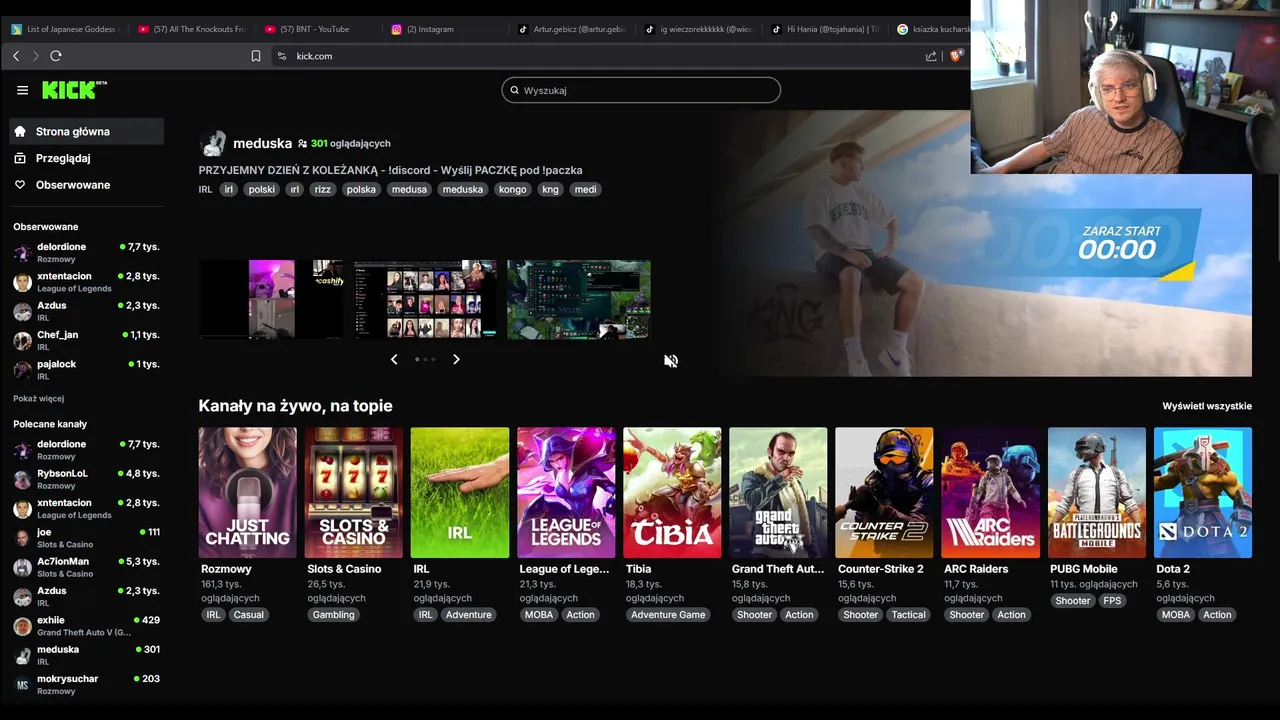1280x720 pixels.
Task: Click the site settings icon beside kick.com
Action: 282,56
